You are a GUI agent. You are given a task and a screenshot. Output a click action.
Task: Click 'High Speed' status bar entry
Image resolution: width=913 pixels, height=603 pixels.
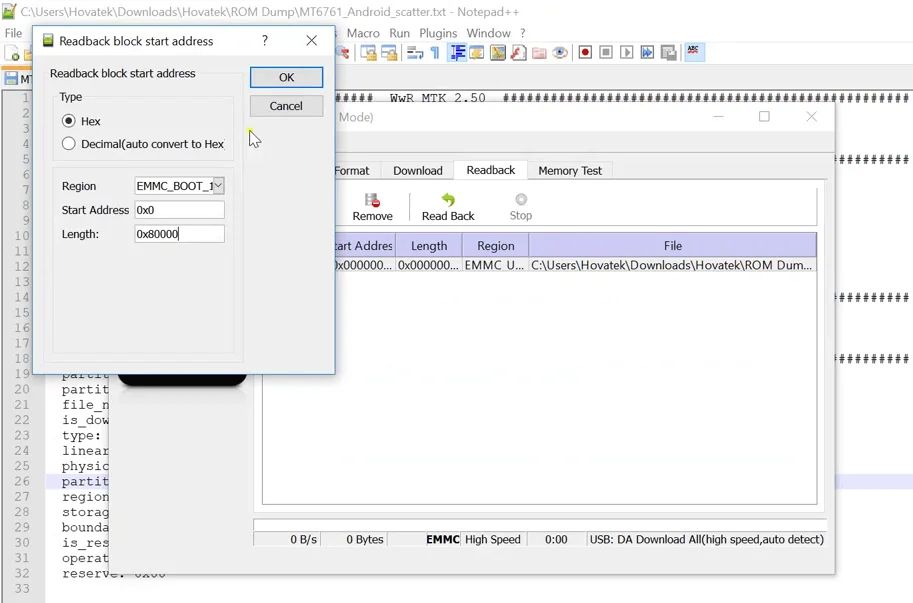493,540
